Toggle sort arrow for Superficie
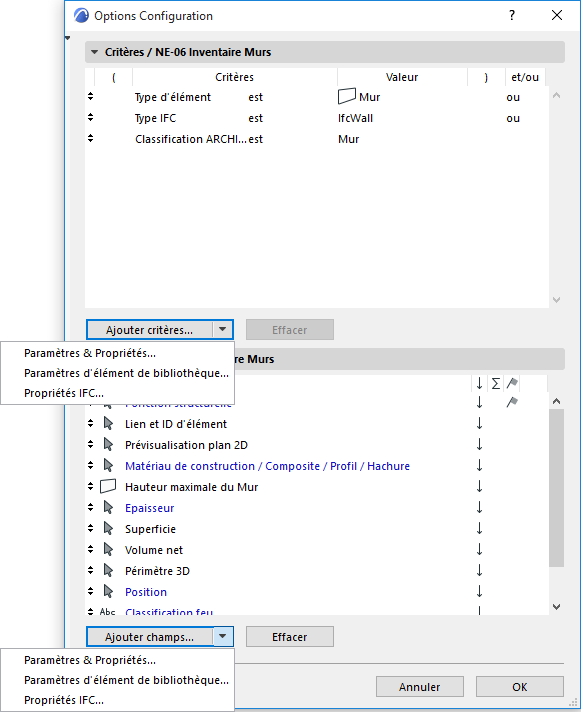581x712 pixels. (x=479, y=528)
